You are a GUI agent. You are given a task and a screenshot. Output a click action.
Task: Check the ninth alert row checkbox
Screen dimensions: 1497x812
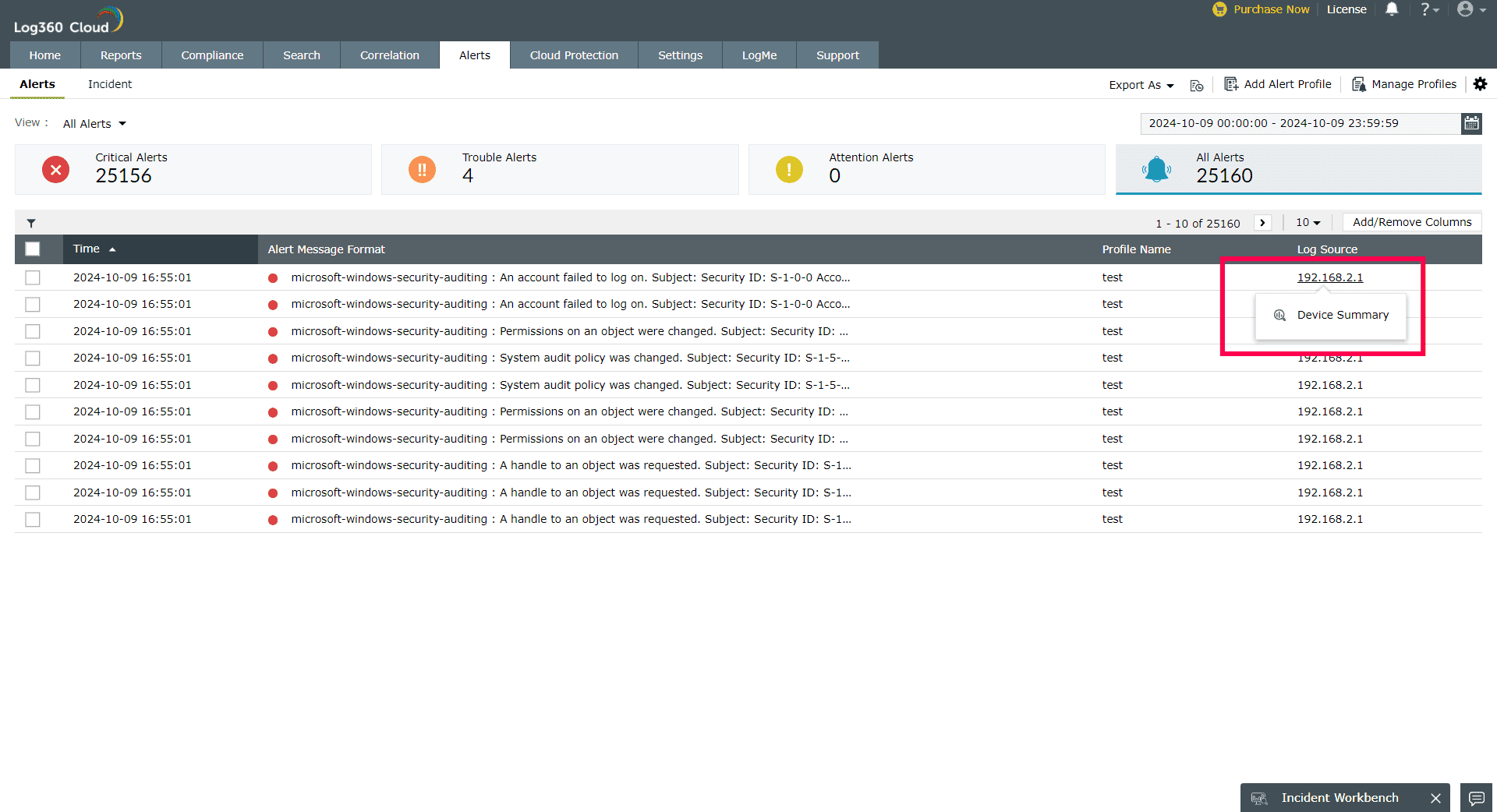click(x=33, y=492)
